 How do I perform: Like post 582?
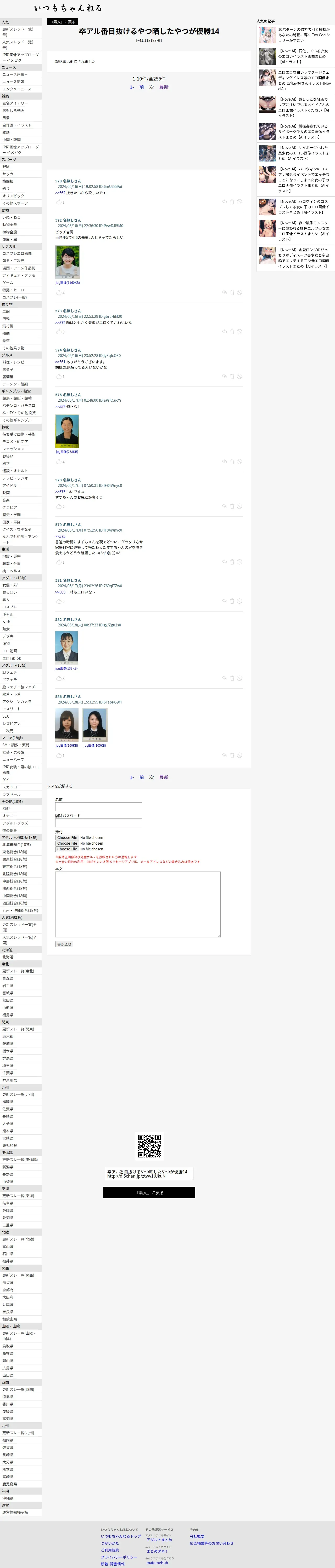tap(59, 678)
